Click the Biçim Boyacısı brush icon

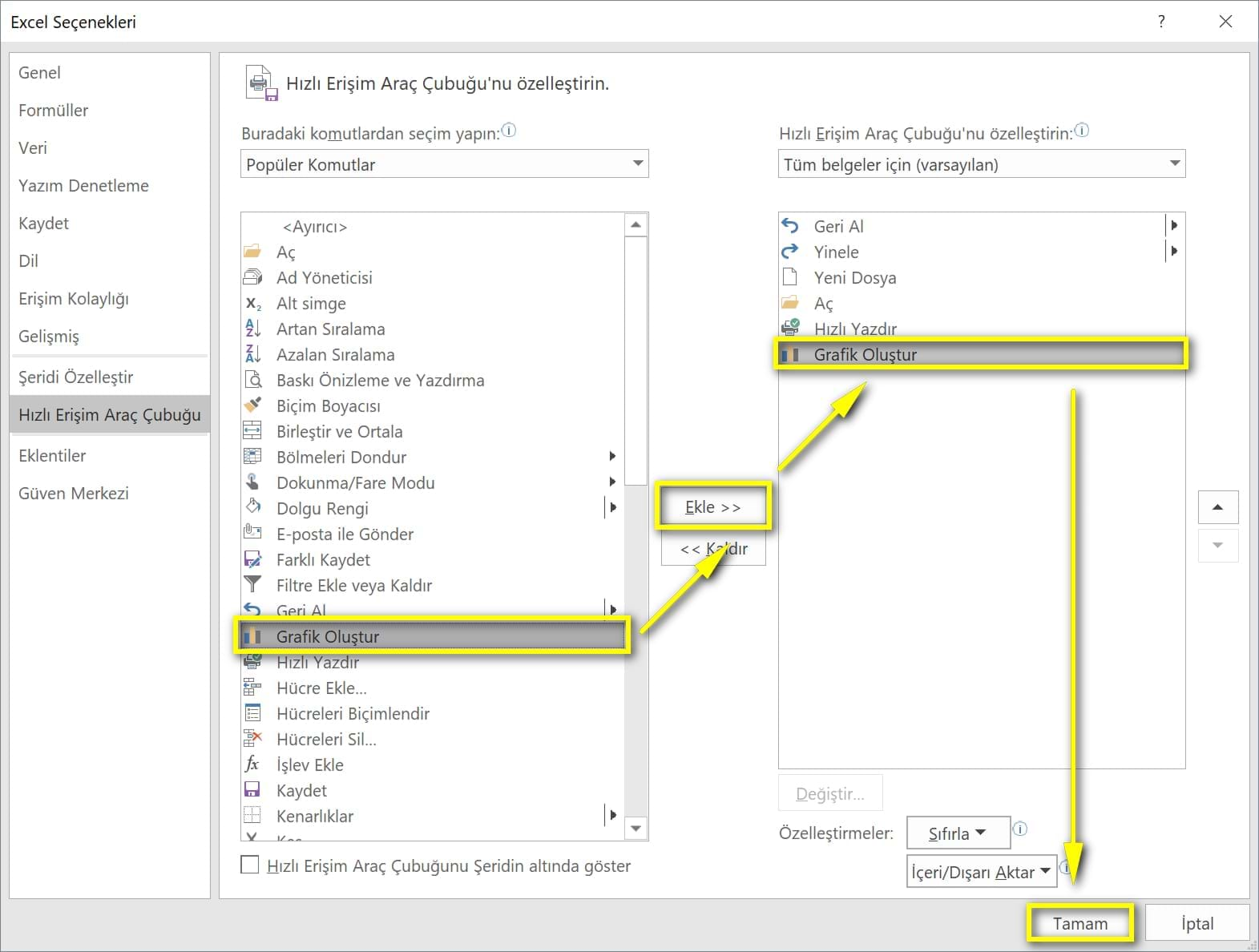pyautogui.click(x=252, y=405)
